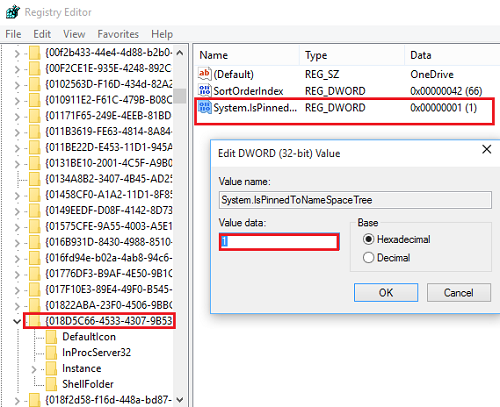The width and height of the screenshot is (500, 407).
Task: Select the Hexadecimal base radio button
Action: tap(368, 239)
